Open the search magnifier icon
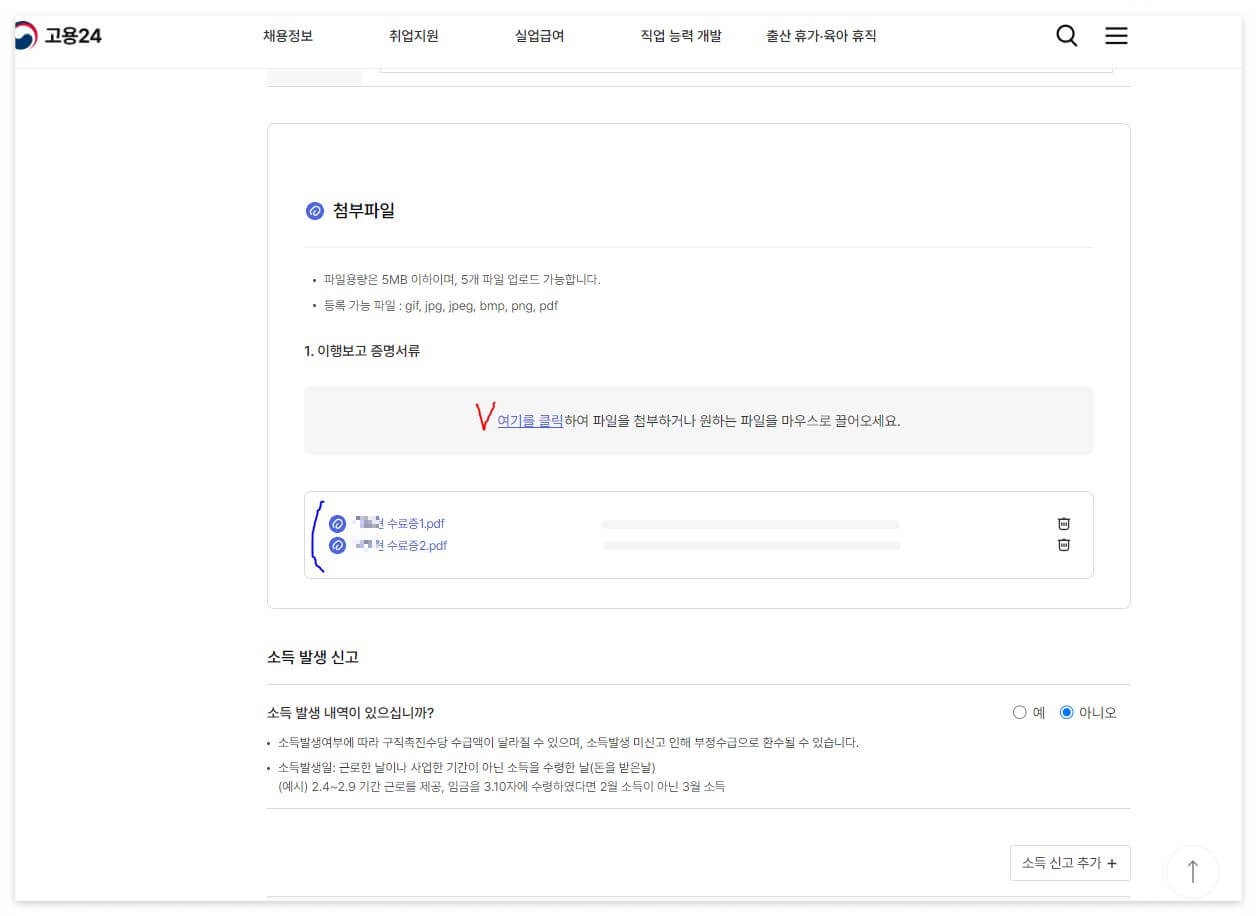Image resolution: width=1257 pixels, height=916 pixels. (1066, 35)
